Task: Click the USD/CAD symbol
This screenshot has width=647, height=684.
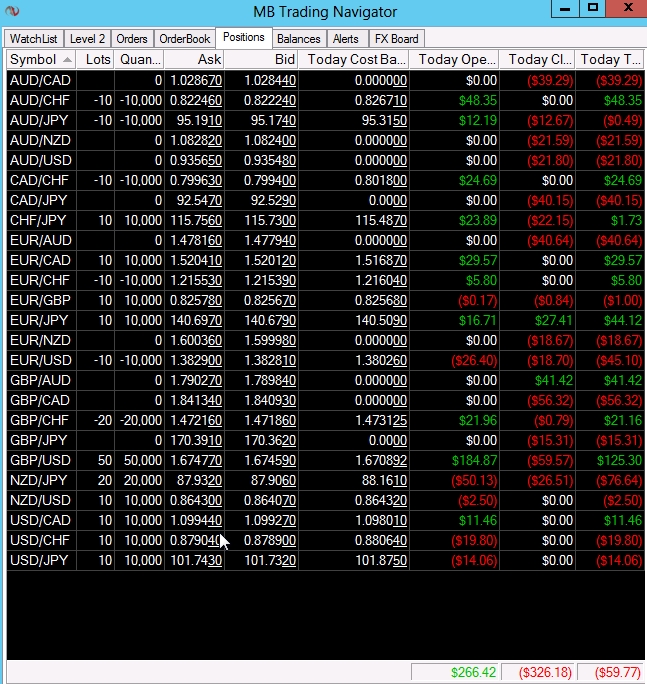Action: (x=41, y=520)
